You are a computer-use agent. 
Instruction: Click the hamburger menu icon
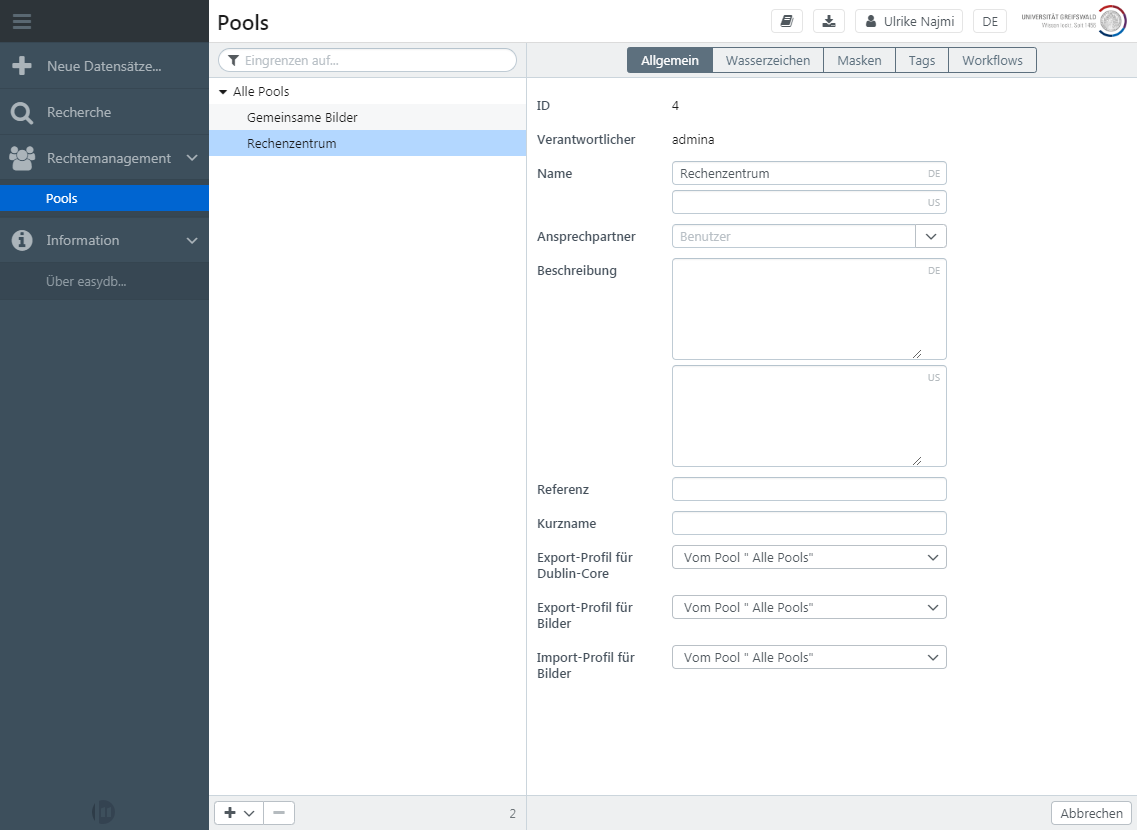(x=22, y=21)
